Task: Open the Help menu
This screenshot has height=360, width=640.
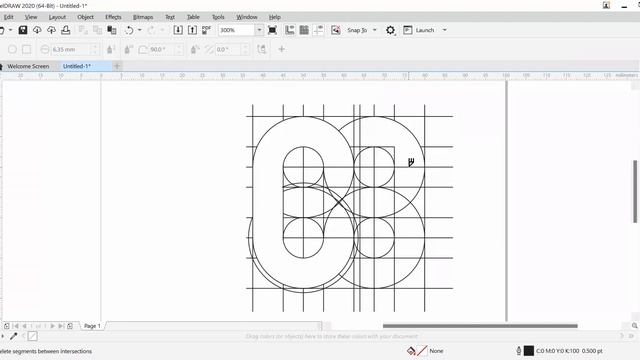Action: [274, 17]
